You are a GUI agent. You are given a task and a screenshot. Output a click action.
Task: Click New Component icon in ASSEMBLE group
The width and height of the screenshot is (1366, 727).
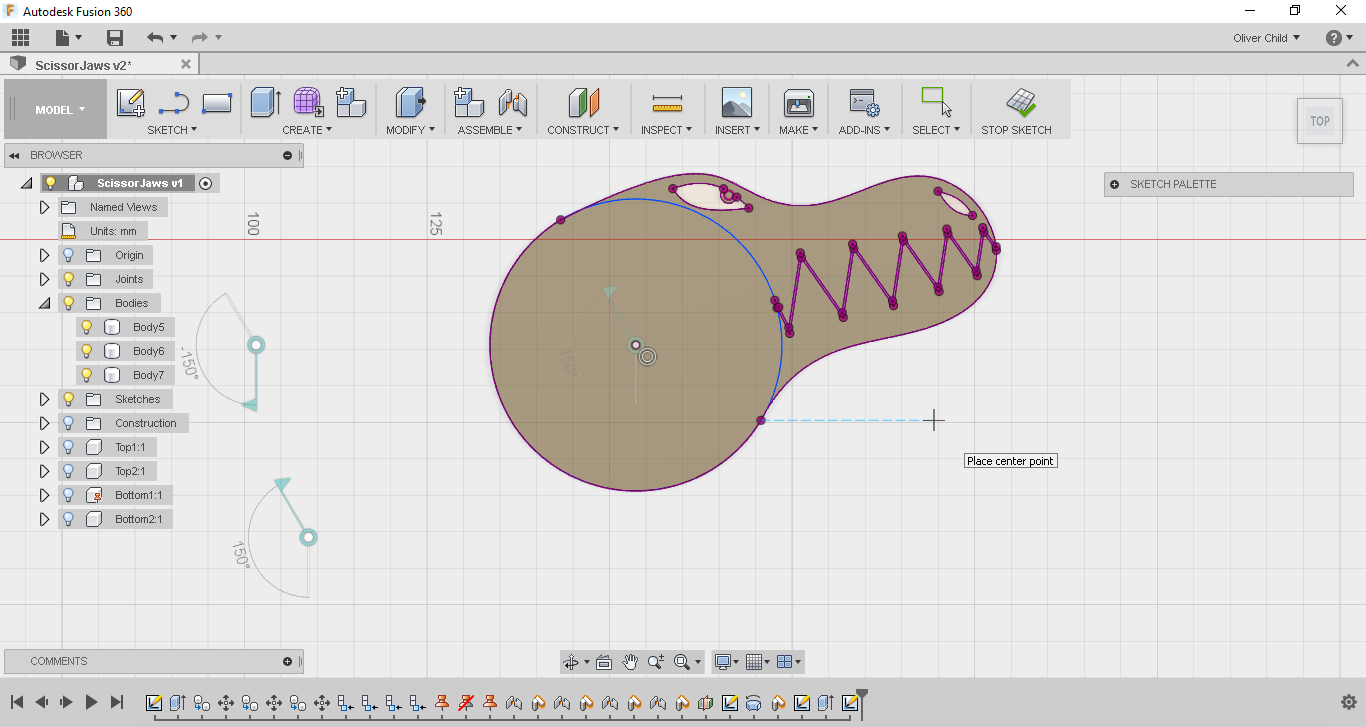point(469,103)
